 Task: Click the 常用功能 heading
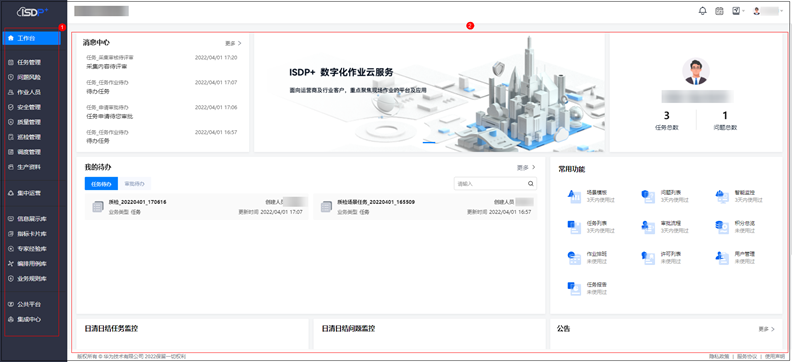(571, 169)
